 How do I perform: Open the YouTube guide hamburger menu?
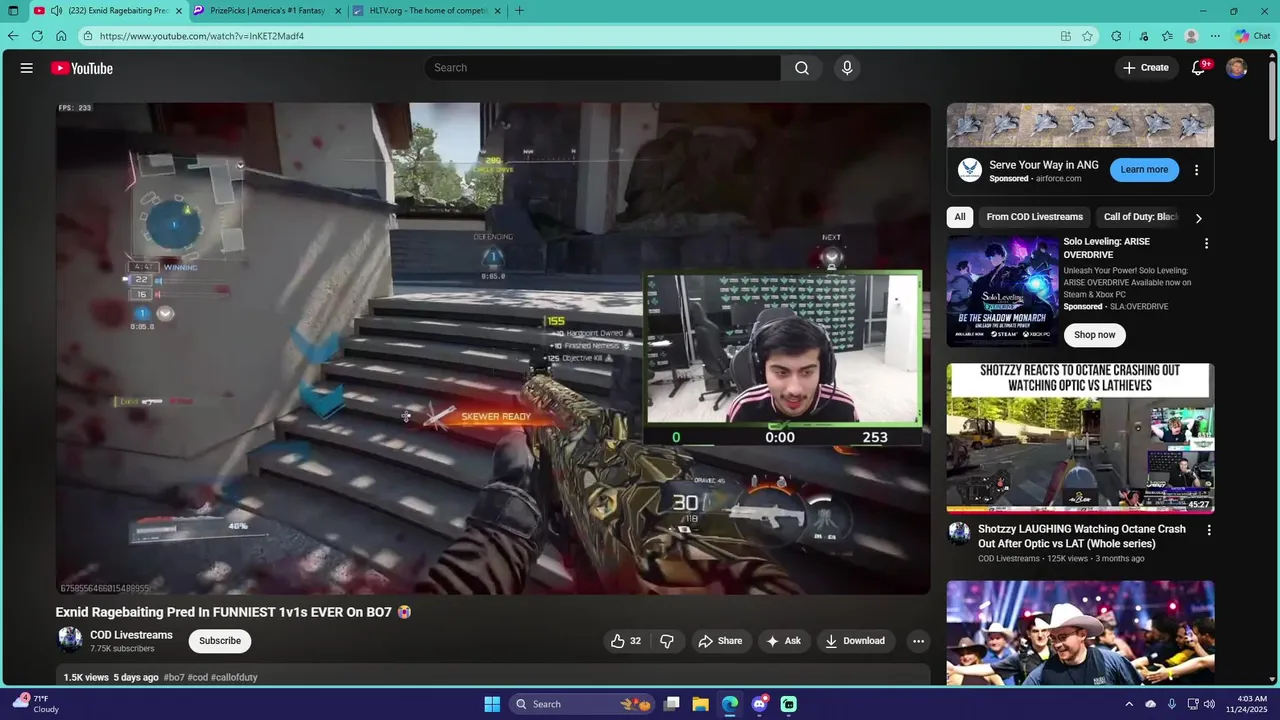click(27, 68)
